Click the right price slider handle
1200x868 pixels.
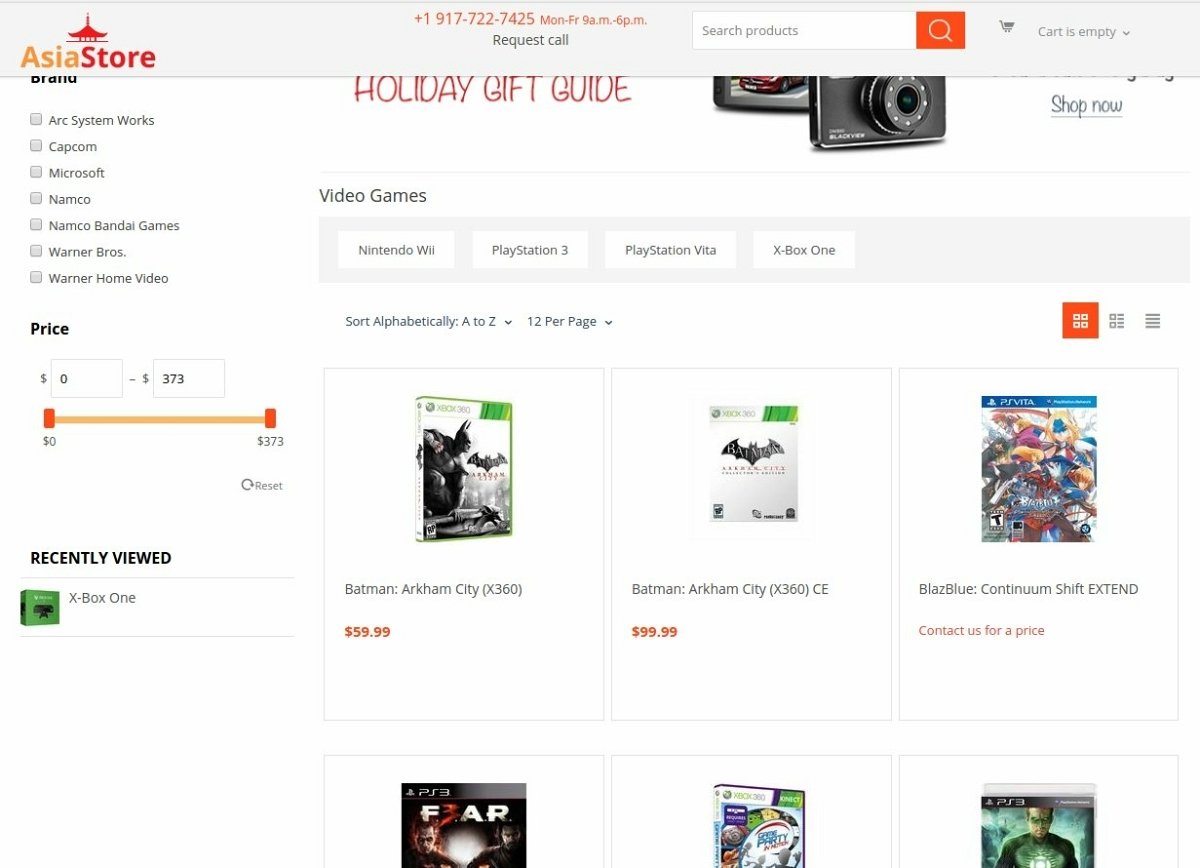point(270,418)
